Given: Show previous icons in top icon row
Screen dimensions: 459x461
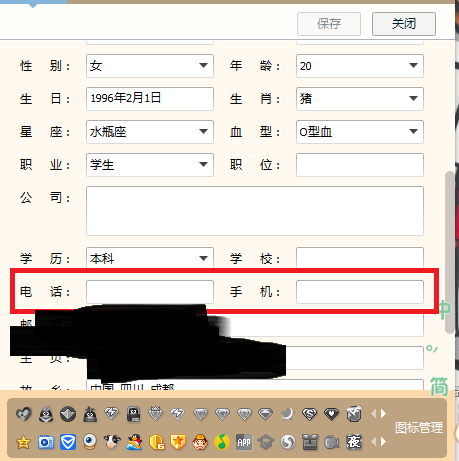Looking at the screenshot, I should pos(374,414).
